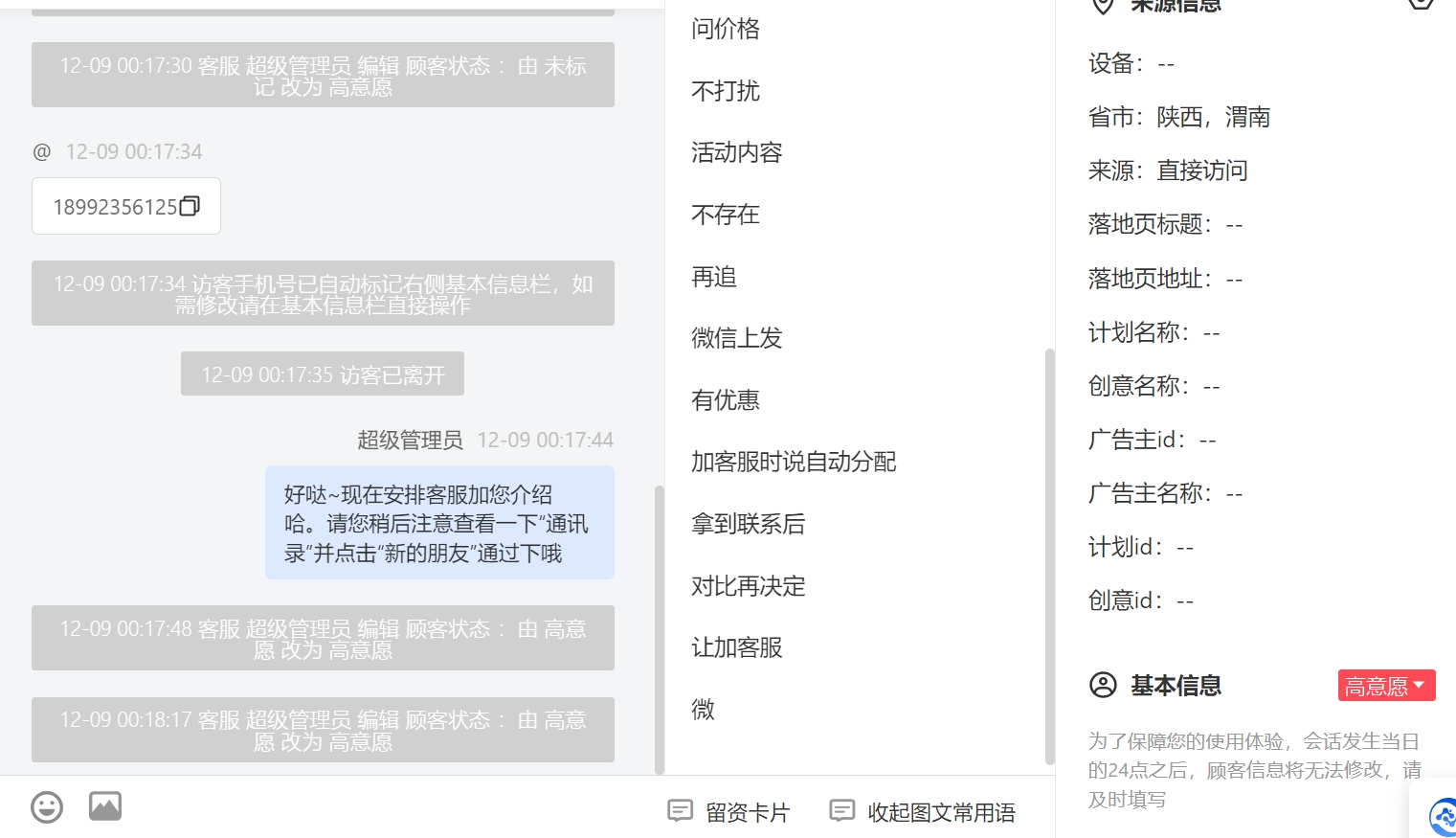Click the chat history scrollbar
This screenshot has width=1456, height=838.
coord(659,629)
